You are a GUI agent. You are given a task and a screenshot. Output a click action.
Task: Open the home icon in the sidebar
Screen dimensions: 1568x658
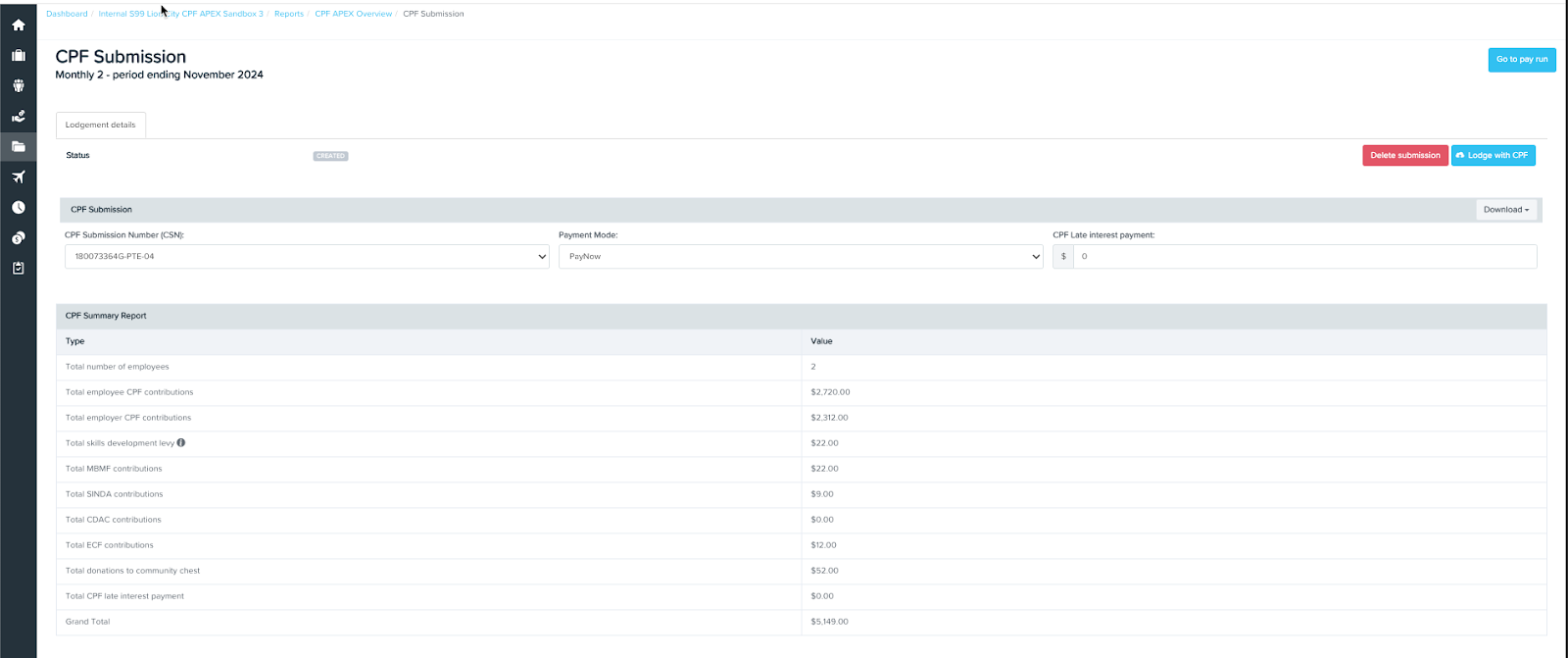pos(18,25)
